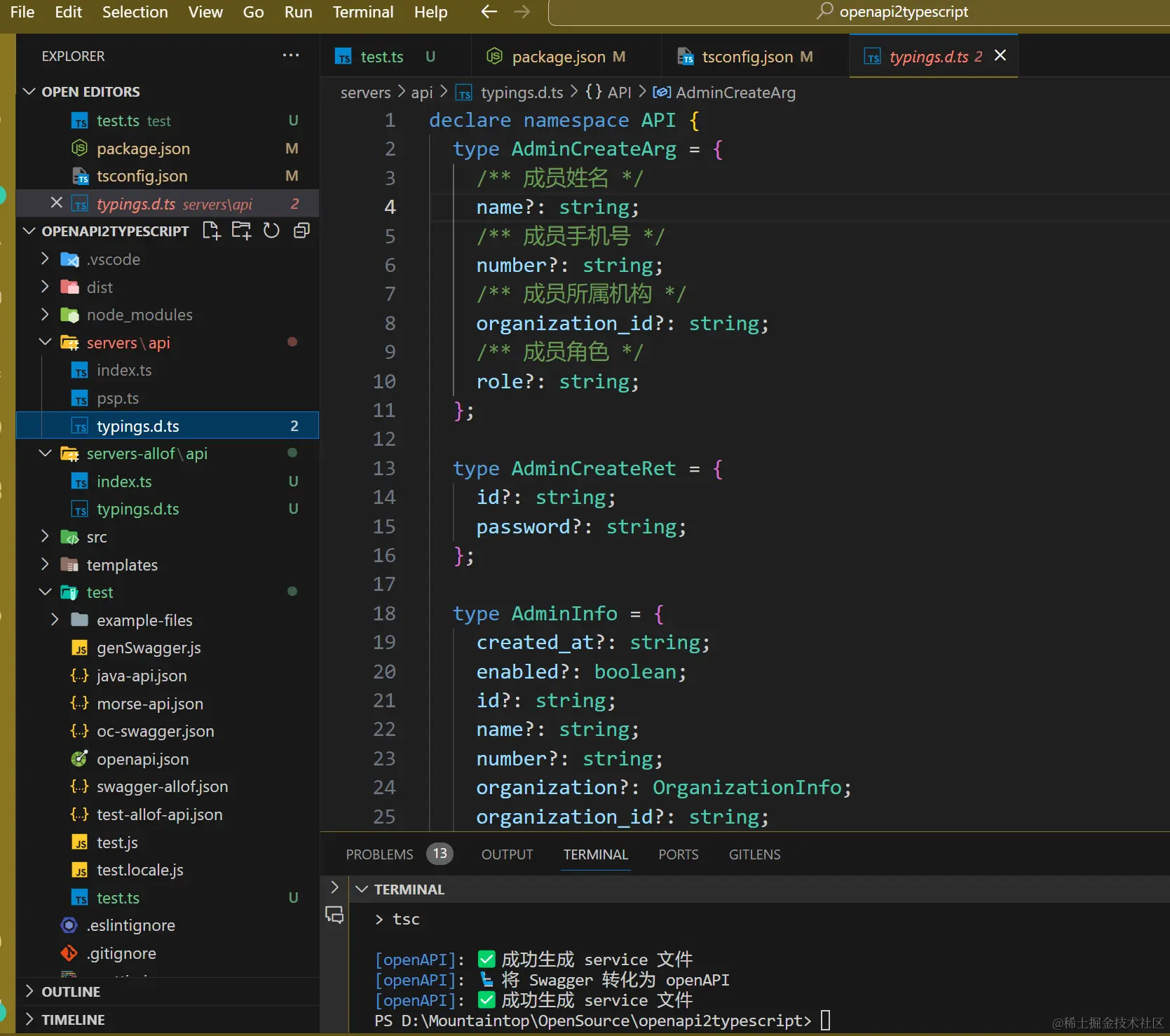Open test.locale.js in the explorer
Image resolution: width=1170 pixels, height=1036 pixels.
click(x=168, y=870)
